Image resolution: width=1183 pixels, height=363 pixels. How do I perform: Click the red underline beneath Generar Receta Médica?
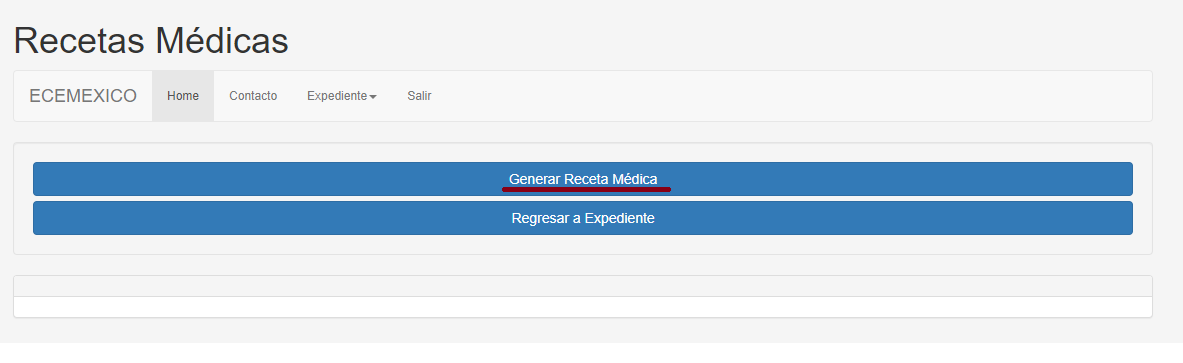pos(586,189)
